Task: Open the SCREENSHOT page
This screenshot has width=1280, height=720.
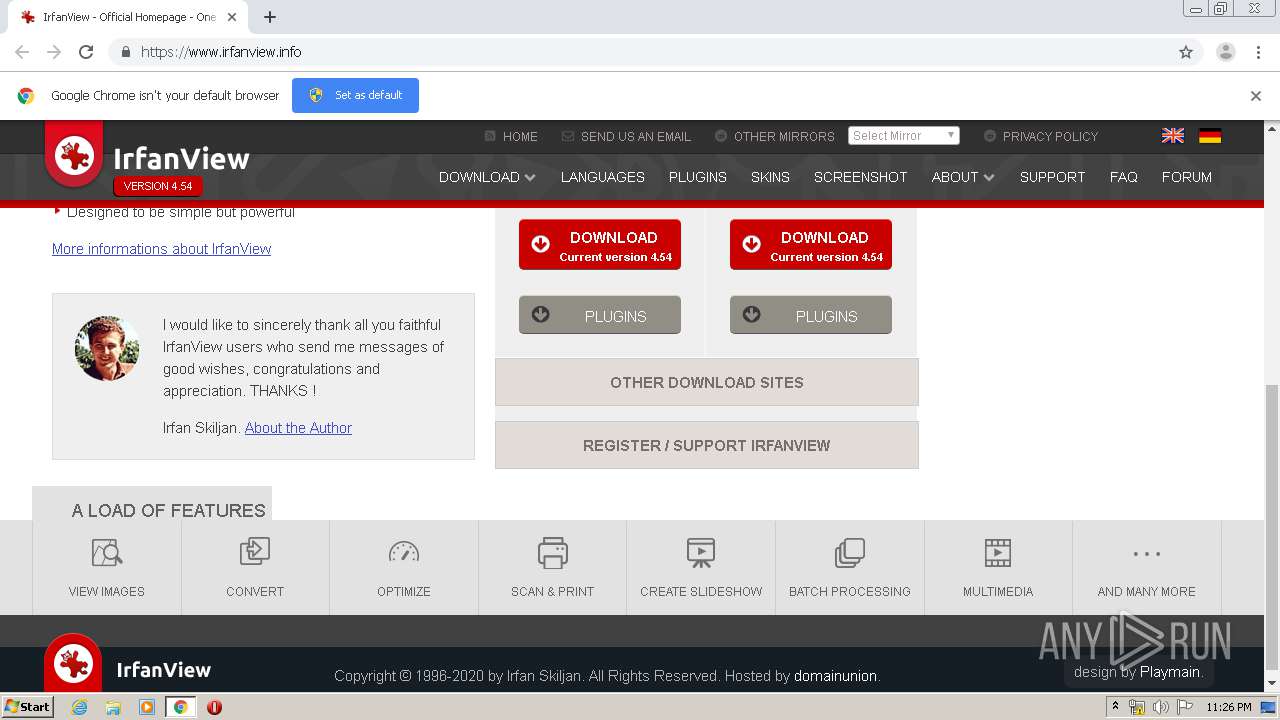Action: (860, 177)
